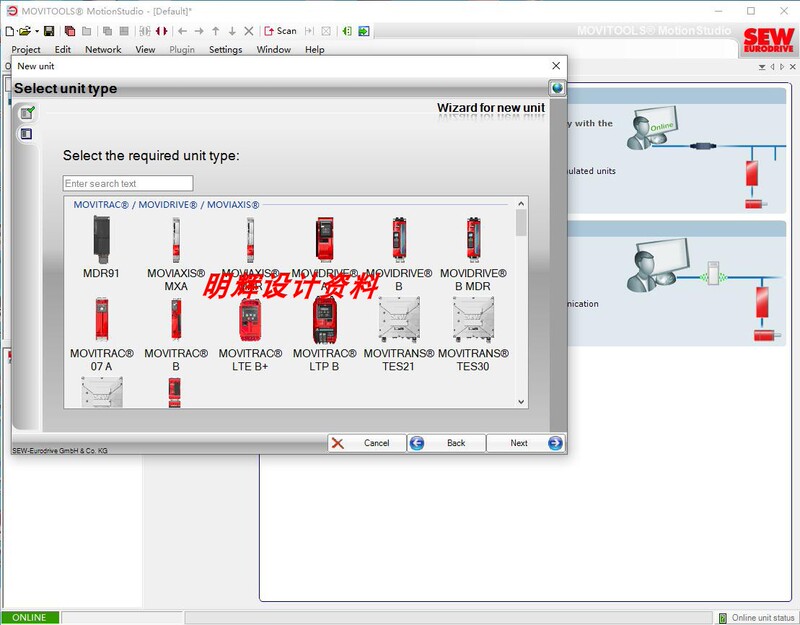Select the MDR91 unit type
This screenshot has width=800, height=625.
101,247
